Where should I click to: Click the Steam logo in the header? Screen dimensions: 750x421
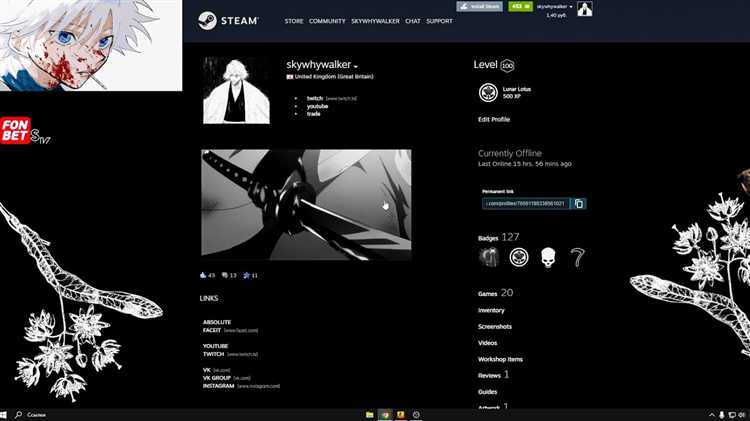(x=228, y=20)
